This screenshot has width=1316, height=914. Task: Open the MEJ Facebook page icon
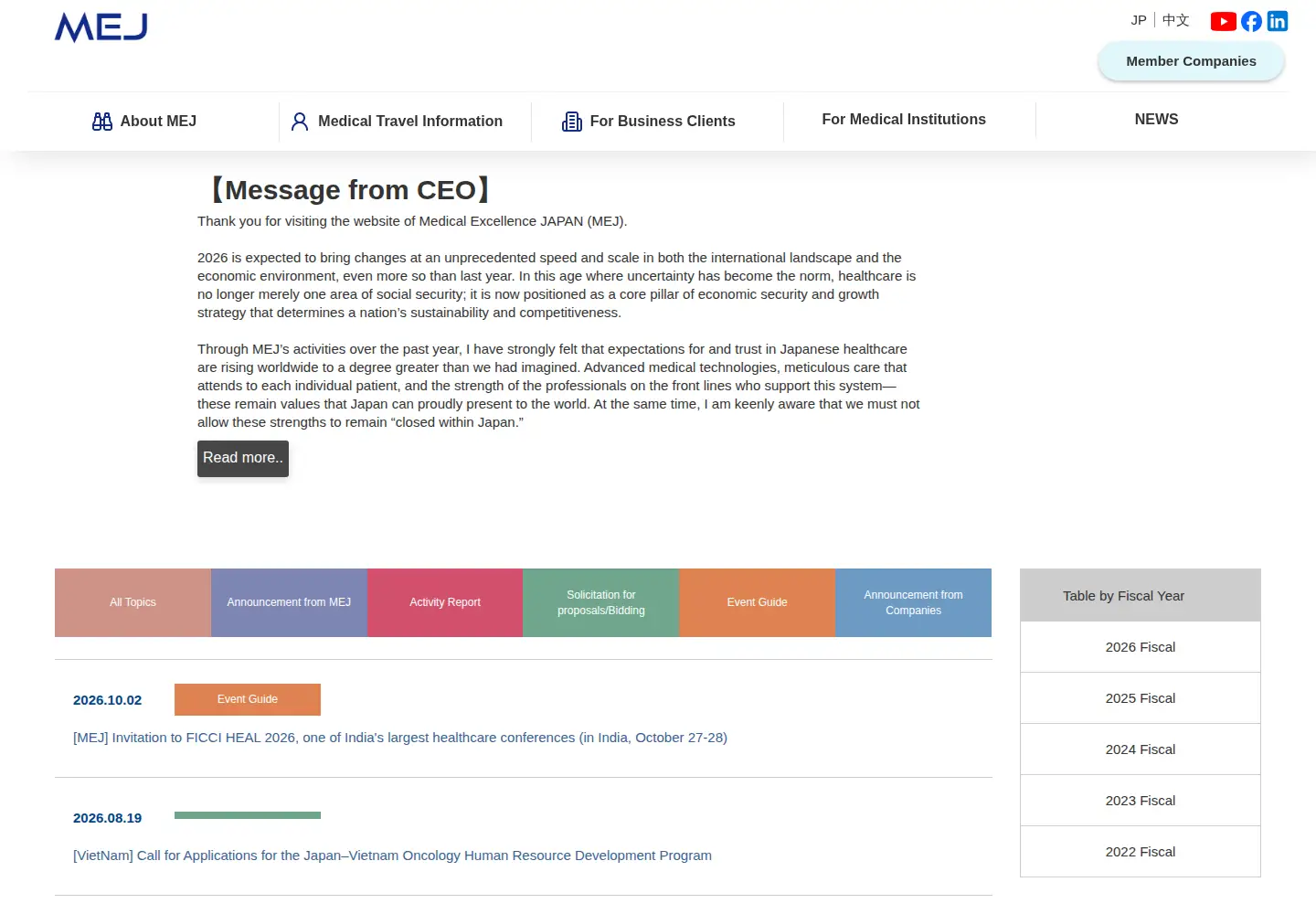[1251, 21]
